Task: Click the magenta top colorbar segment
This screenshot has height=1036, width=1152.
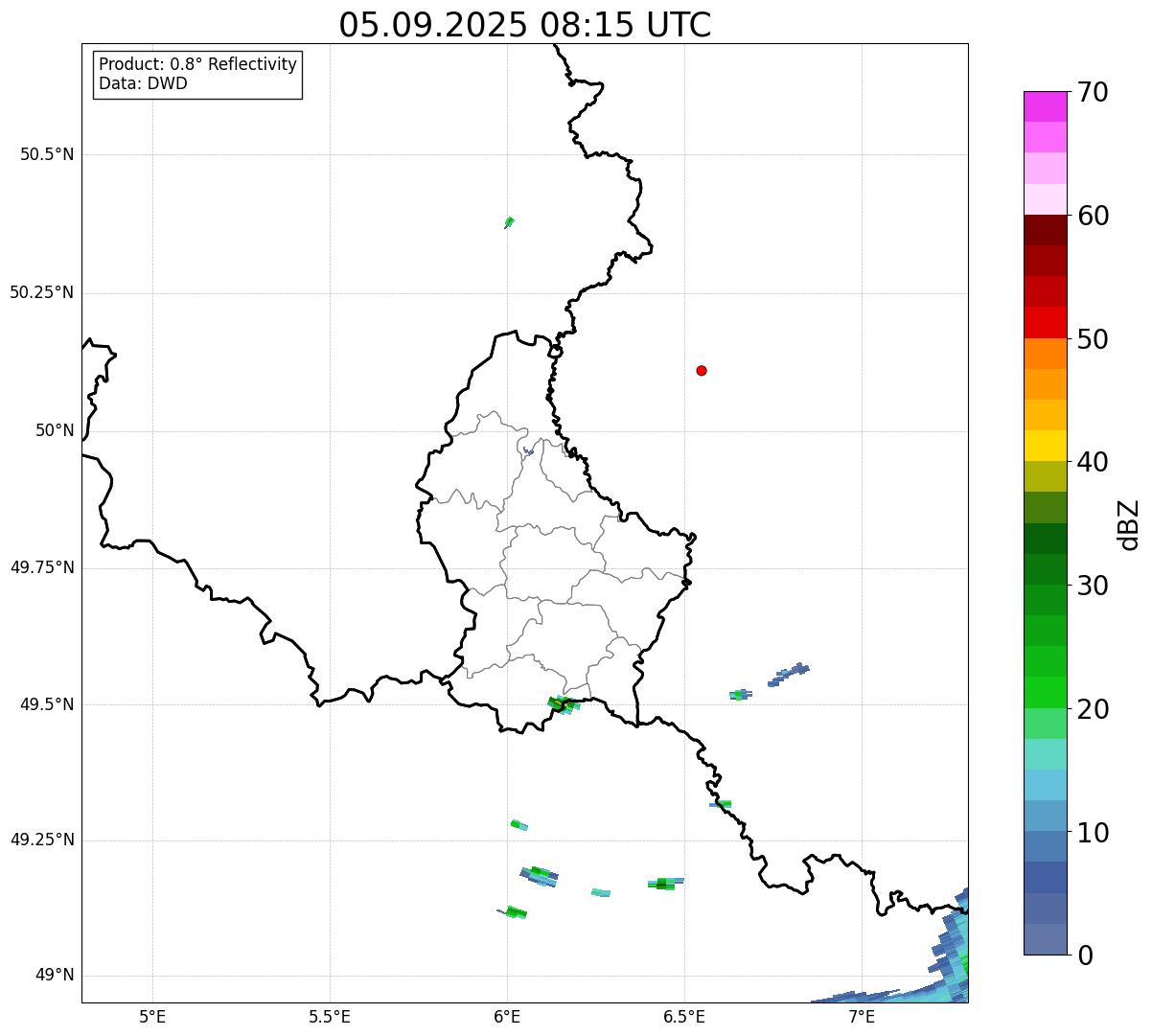Action: click(1045, 106)
